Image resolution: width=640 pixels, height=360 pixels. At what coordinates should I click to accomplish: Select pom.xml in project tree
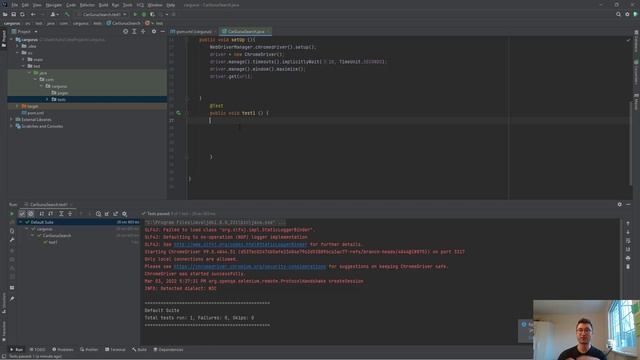[x=33, y=113]
